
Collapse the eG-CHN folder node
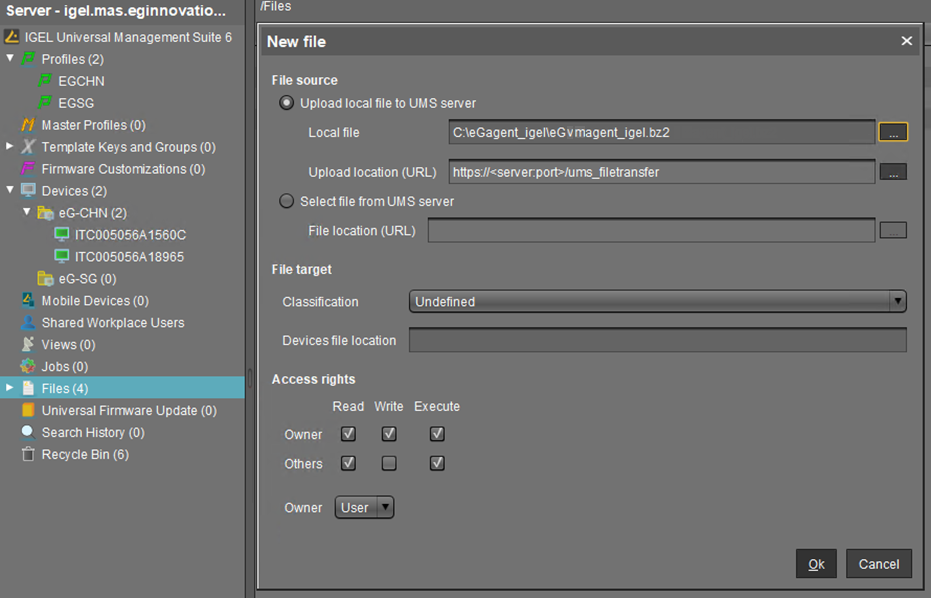[27, 212]
